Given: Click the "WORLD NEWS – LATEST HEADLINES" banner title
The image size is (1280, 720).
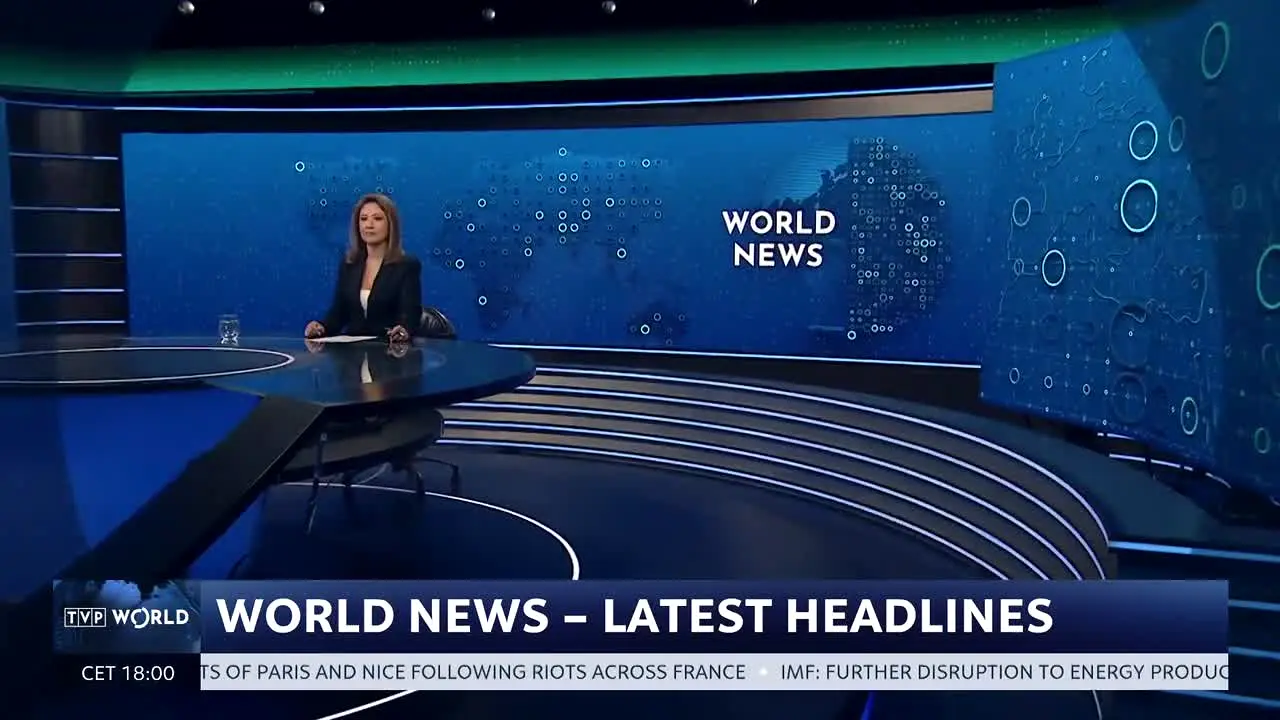Looking at the screenshot, I should pyautogui.click(x=635, y=616).
